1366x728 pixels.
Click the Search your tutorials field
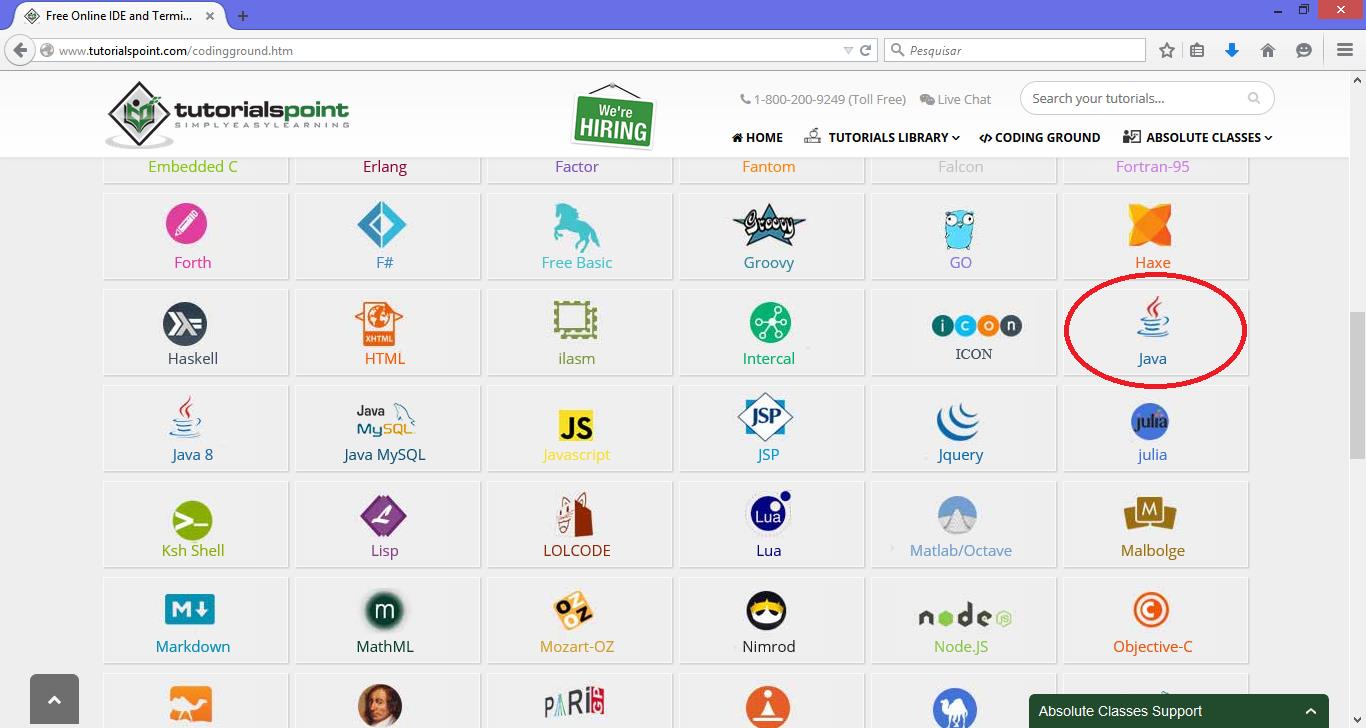1147,98
